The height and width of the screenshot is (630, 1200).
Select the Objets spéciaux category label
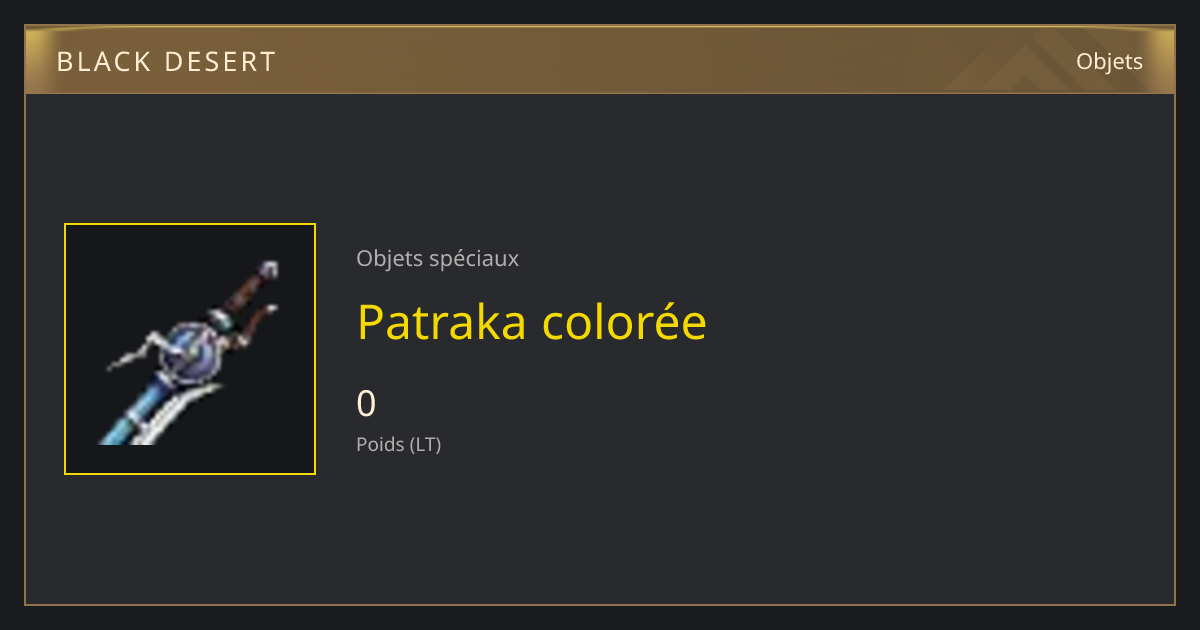[x=437, y=258]
